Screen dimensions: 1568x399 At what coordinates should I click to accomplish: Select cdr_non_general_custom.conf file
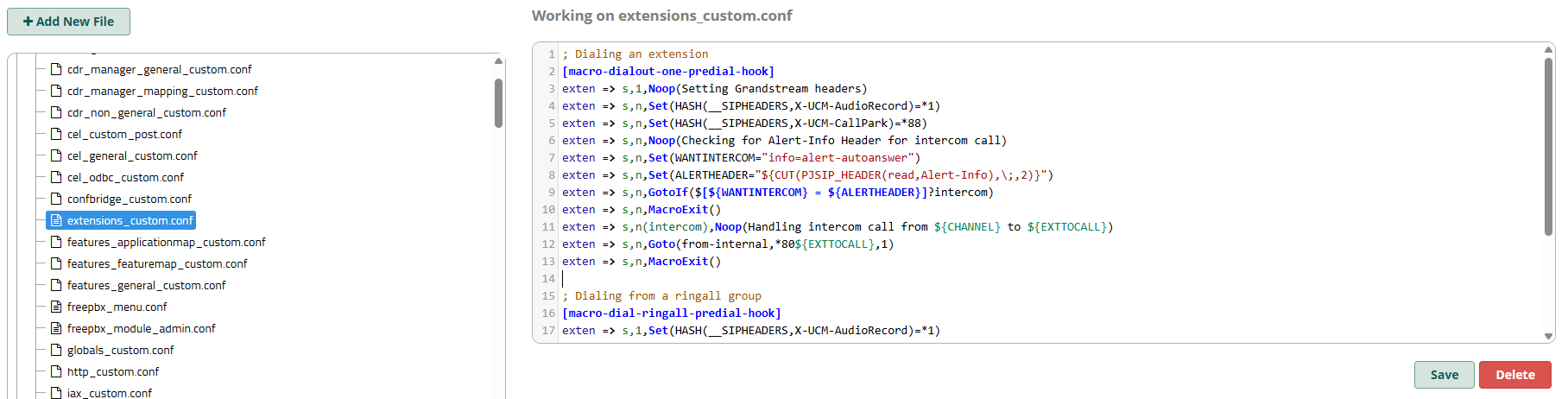(146, 112)
